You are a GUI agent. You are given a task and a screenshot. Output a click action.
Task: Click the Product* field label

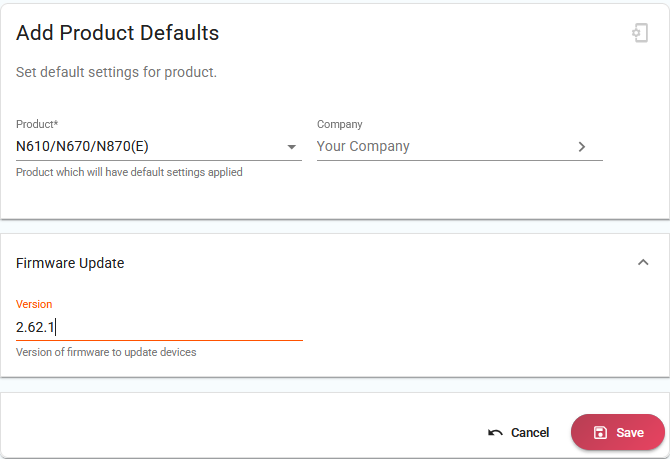37,124
